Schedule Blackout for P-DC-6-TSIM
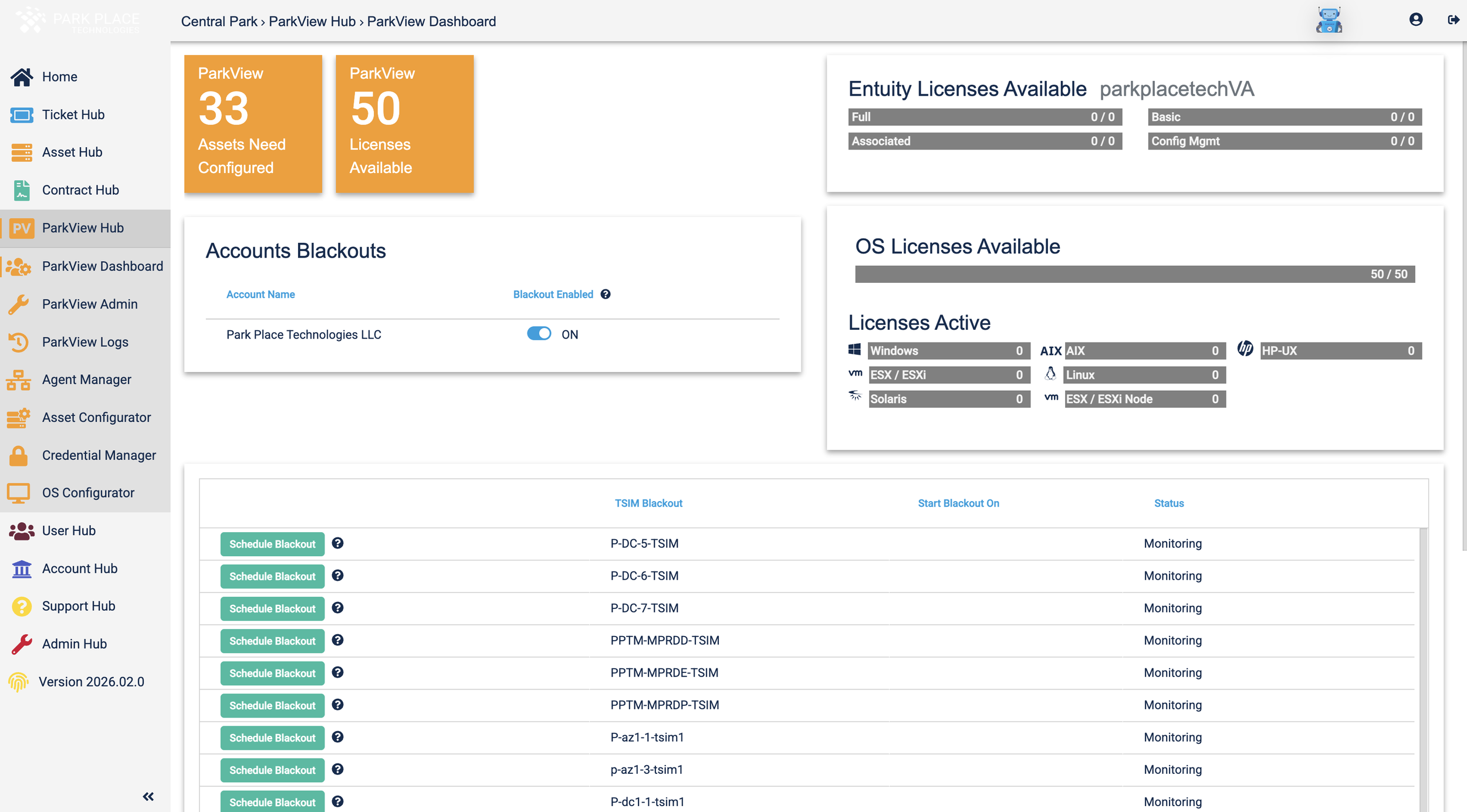This screenshot has width=1467, height=812. (272, 576)
